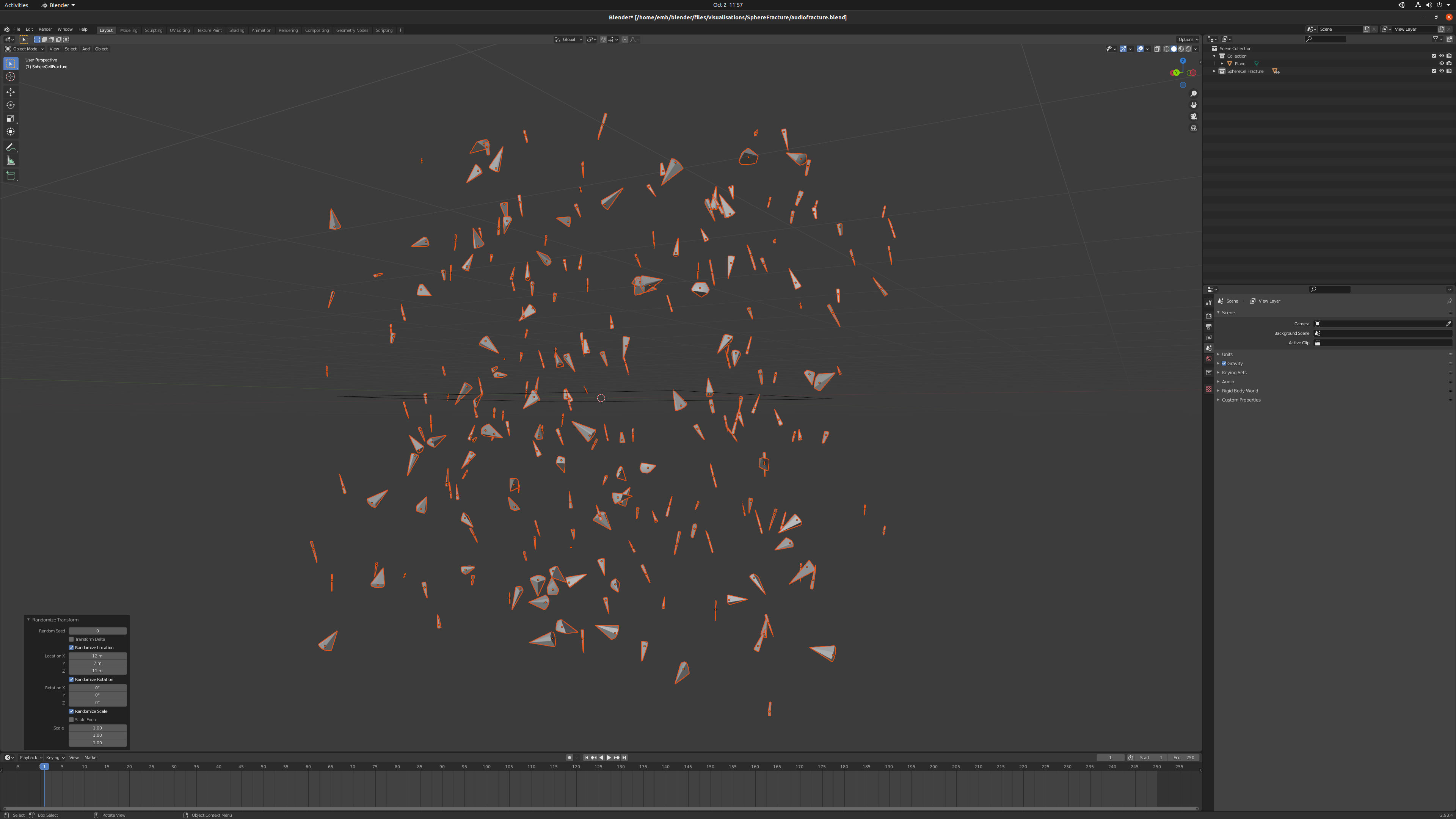Open the World properties tab
1456x819 pixels.
pos(1208,359)
